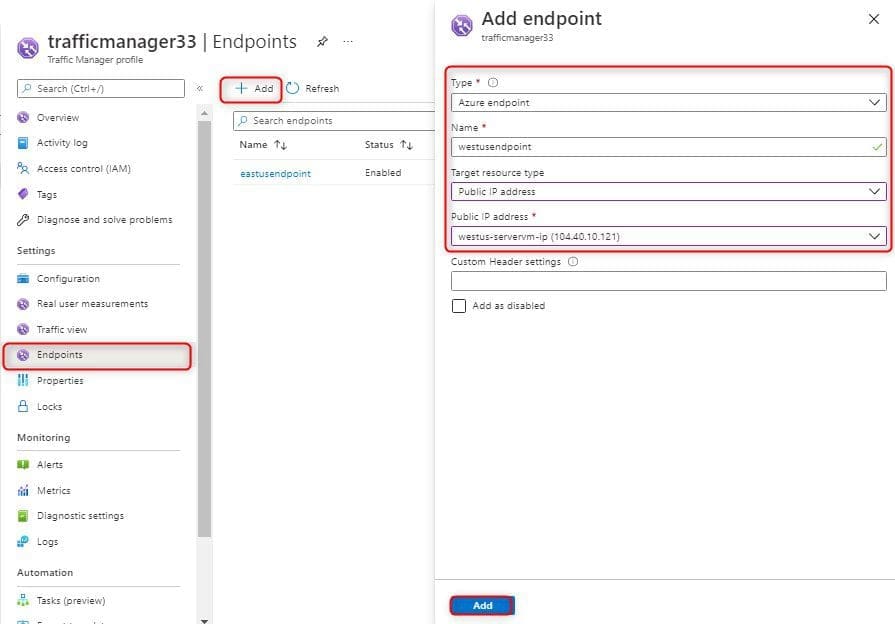This screenshot has width=895, height=624.
Task: Click the Alerts icon under Monitoring
Action: pos(23,465)
